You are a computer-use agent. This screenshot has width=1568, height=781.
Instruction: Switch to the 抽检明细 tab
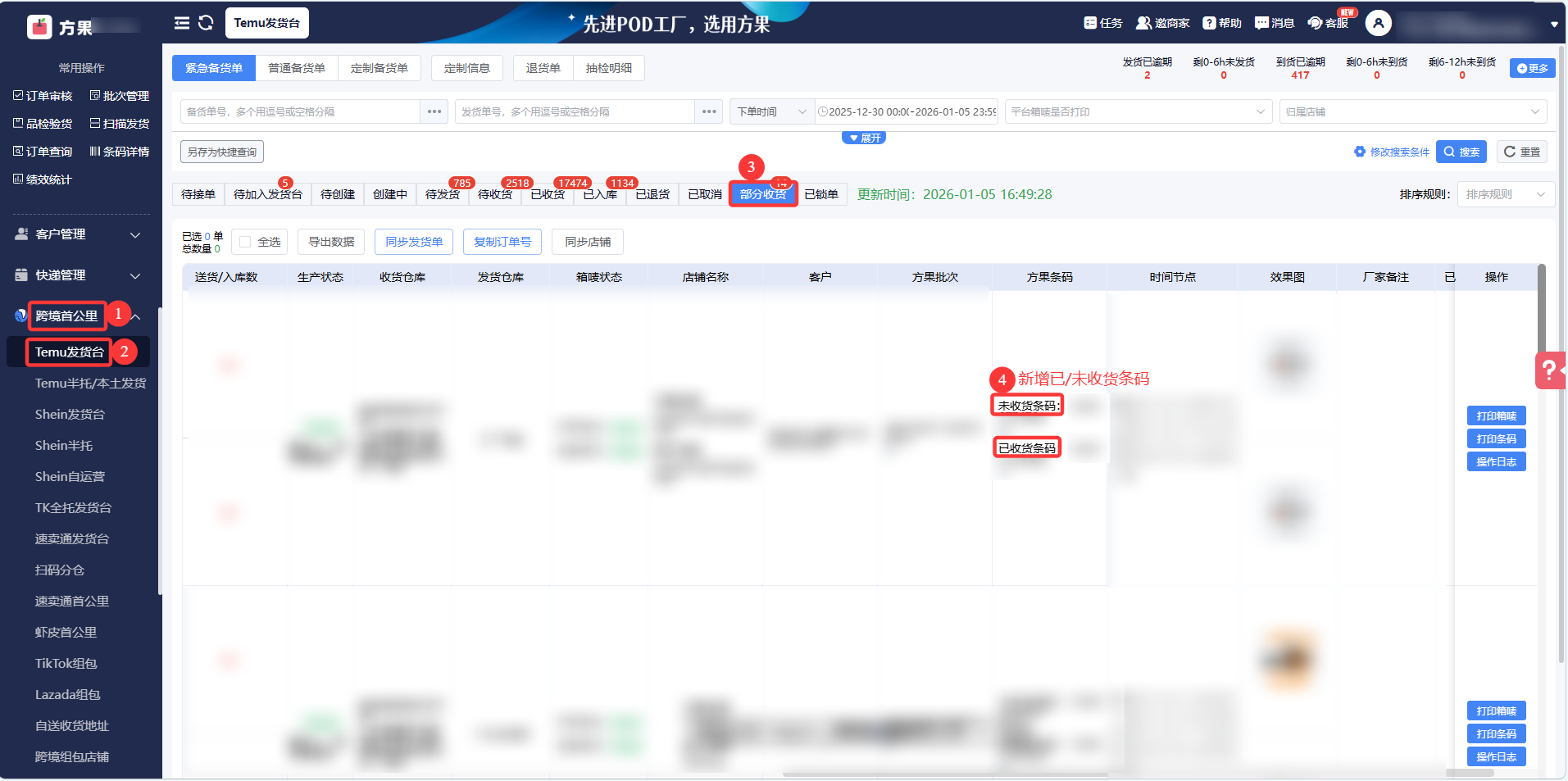609,68
